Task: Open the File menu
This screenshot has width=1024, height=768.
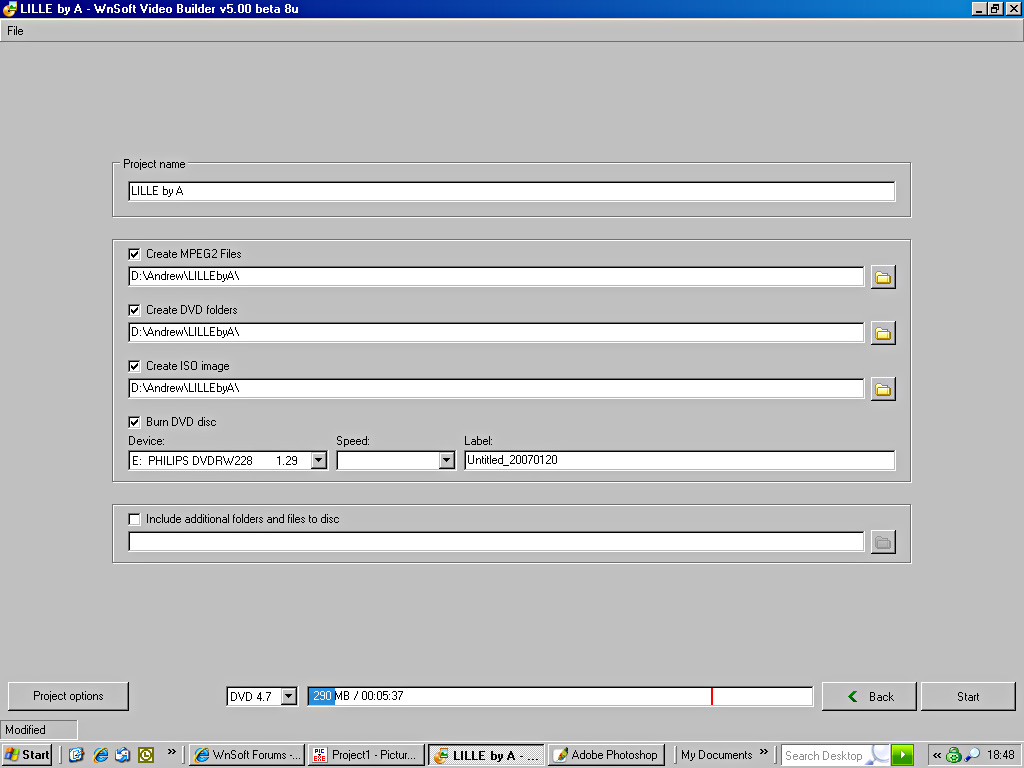Action: pos(15,31)
